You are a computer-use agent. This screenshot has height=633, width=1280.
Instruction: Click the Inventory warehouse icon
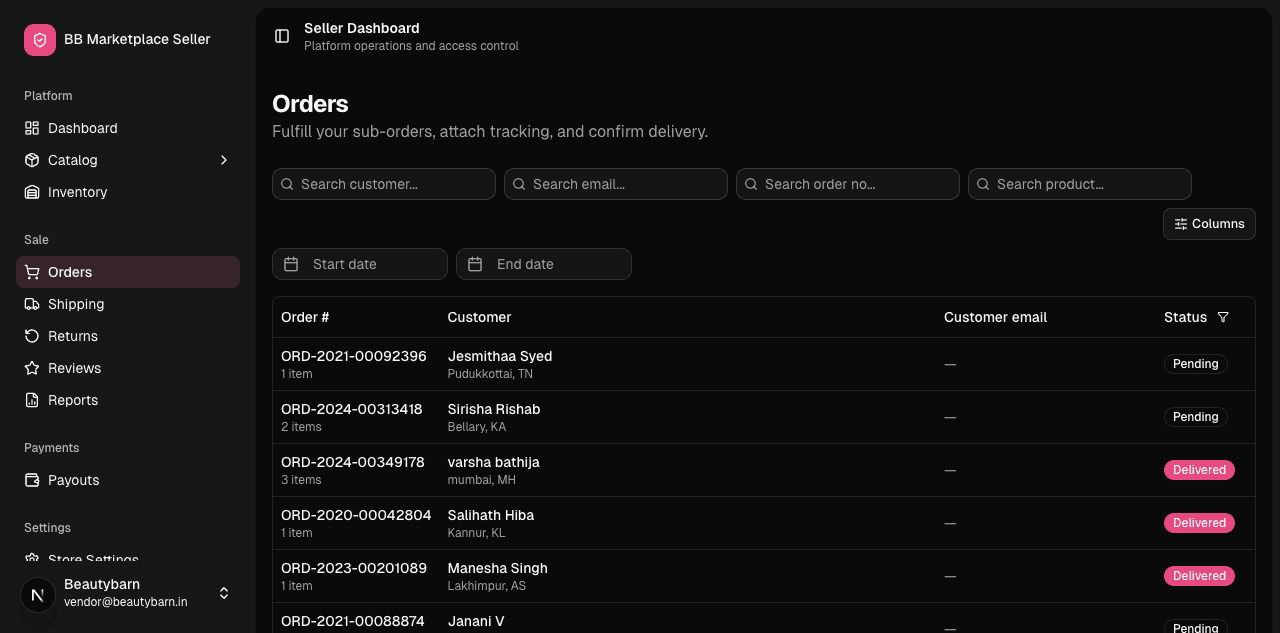point(32,192)
